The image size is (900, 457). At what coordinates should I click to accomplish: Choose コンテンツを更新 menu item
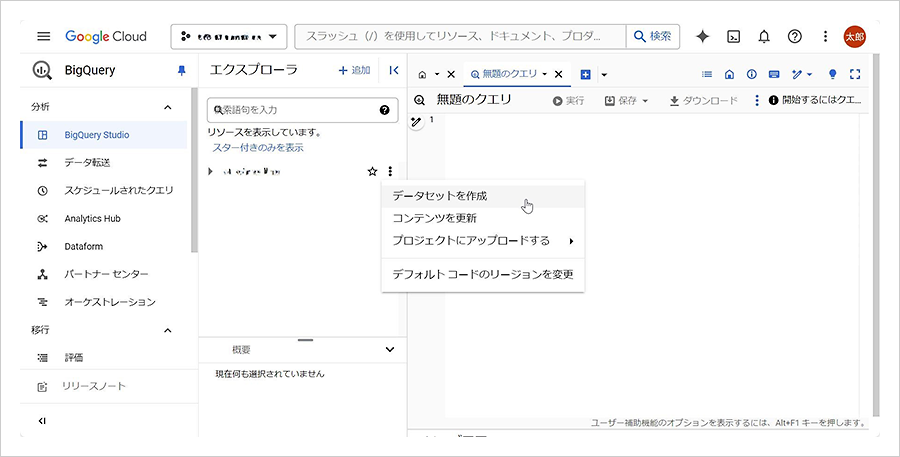pos(483,218)
